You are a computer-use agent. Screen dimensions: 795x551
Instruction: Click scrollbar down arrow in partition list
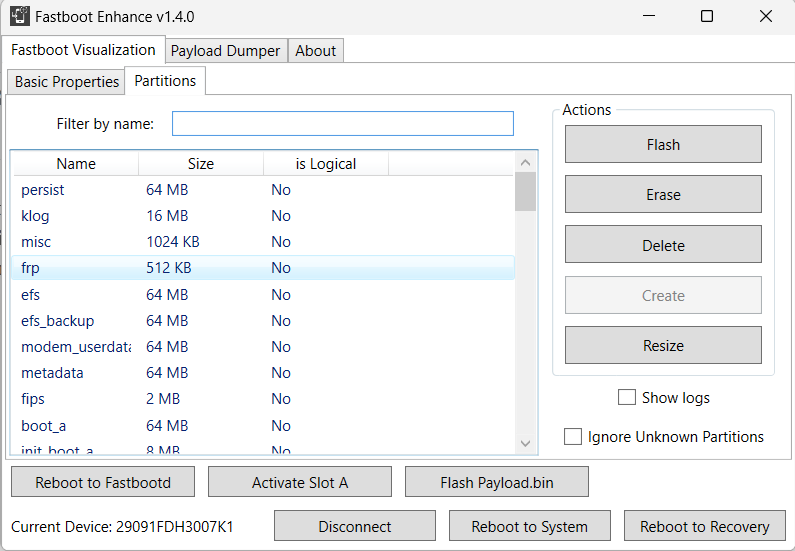(526, 442)
